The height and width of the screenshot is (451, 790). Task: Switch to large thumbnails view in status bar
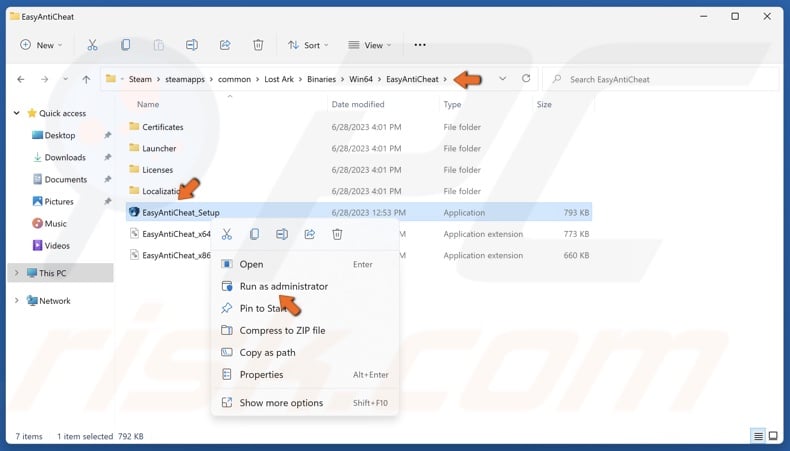point(773,436)
